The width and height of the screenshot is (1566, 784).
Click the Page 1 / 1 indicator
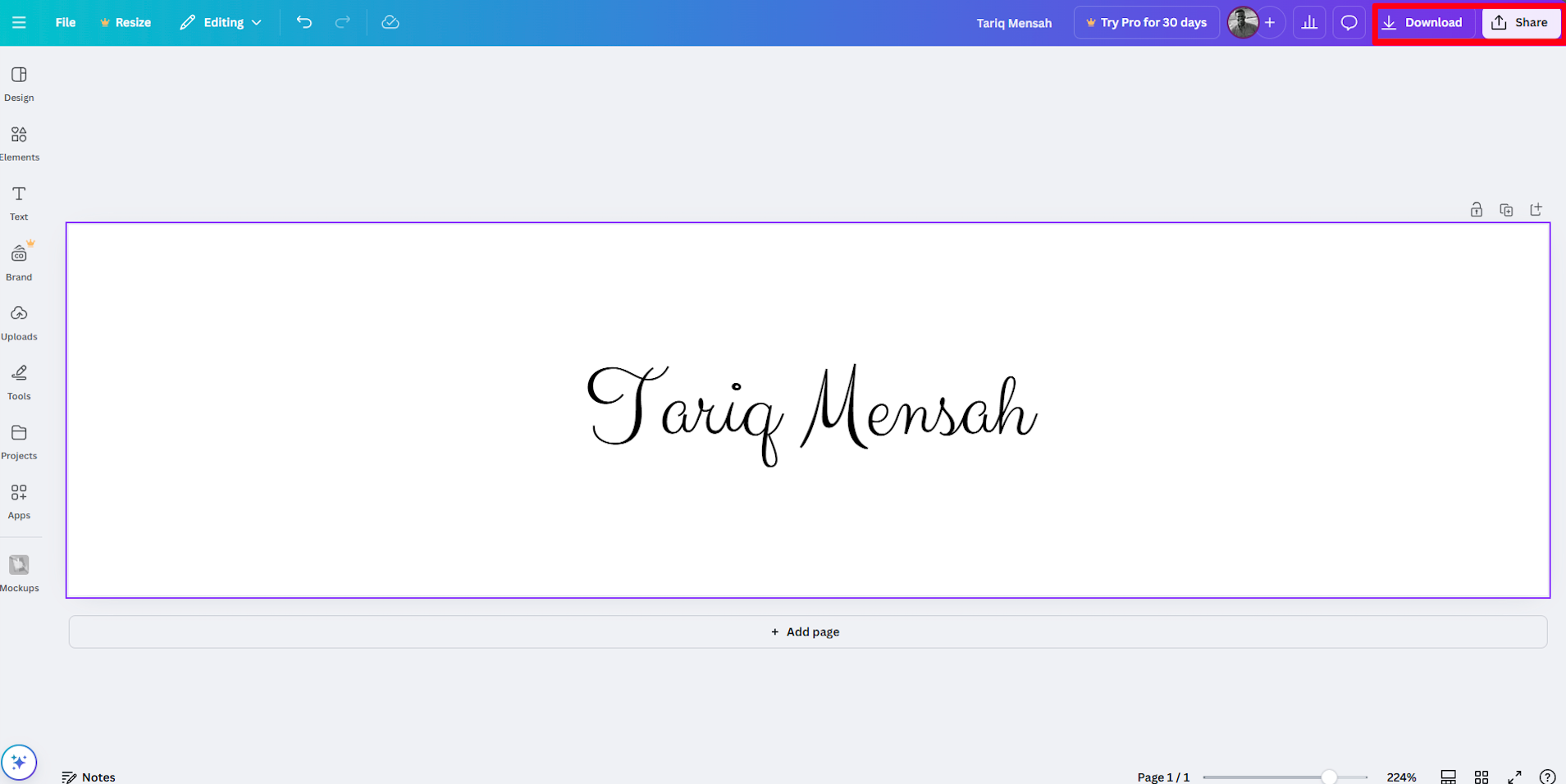point(1163,777)
